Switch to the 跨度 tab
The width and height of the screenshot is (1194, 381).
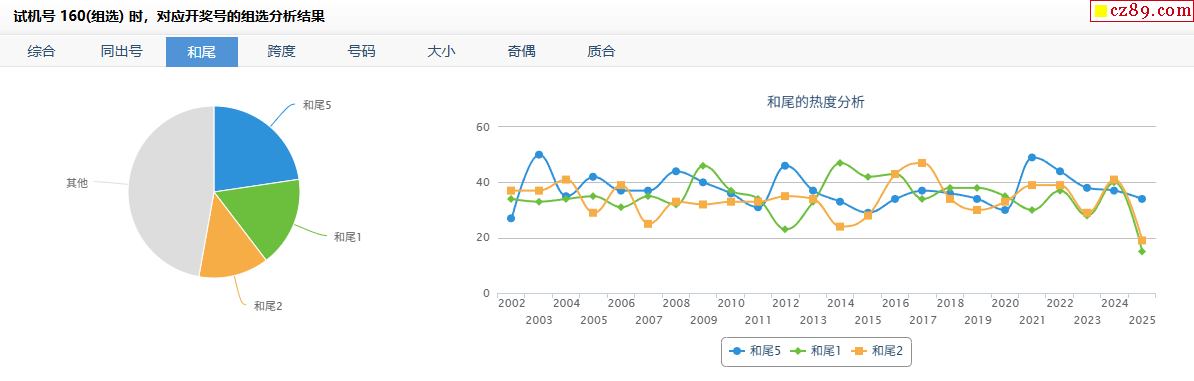282,52
